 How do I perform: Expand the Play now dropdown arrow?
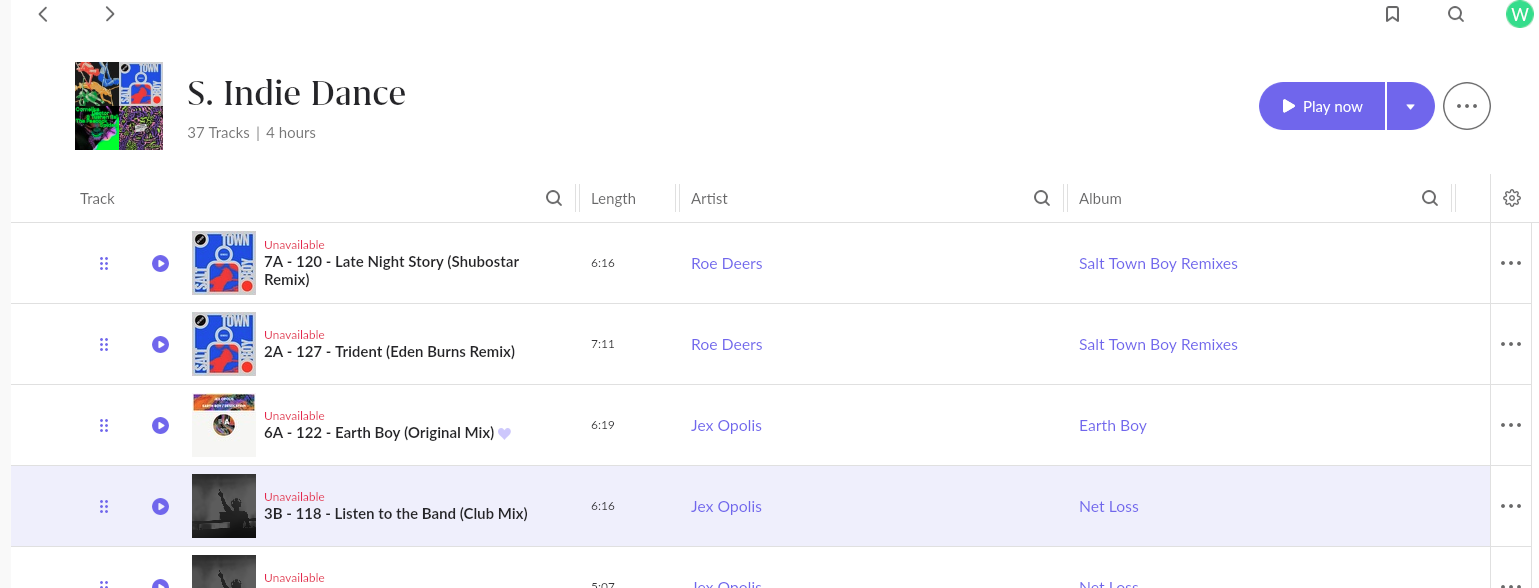tap(1411, 106)
